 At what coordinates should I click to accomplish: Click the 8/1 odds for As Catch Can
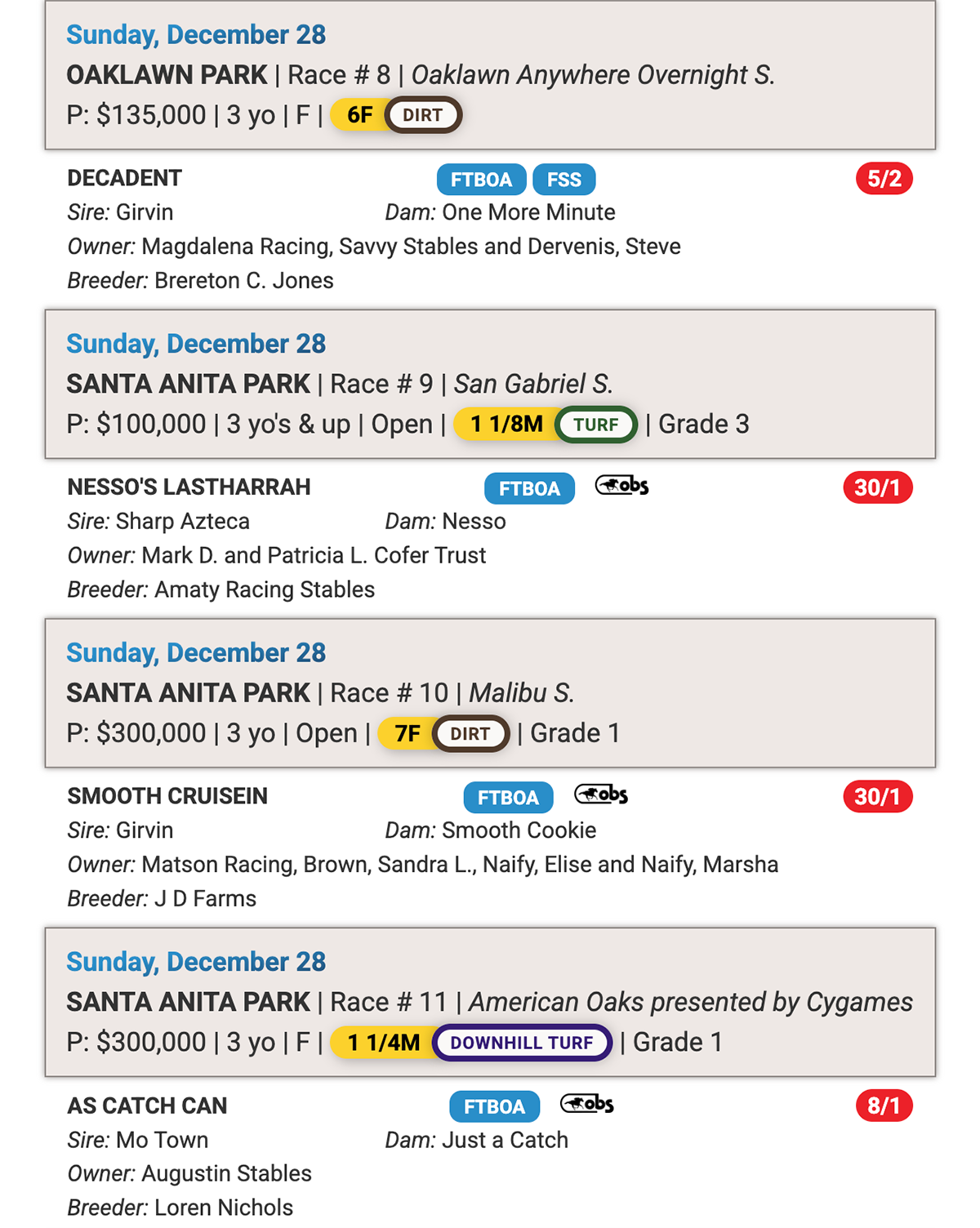click(x=884, y=1106)
